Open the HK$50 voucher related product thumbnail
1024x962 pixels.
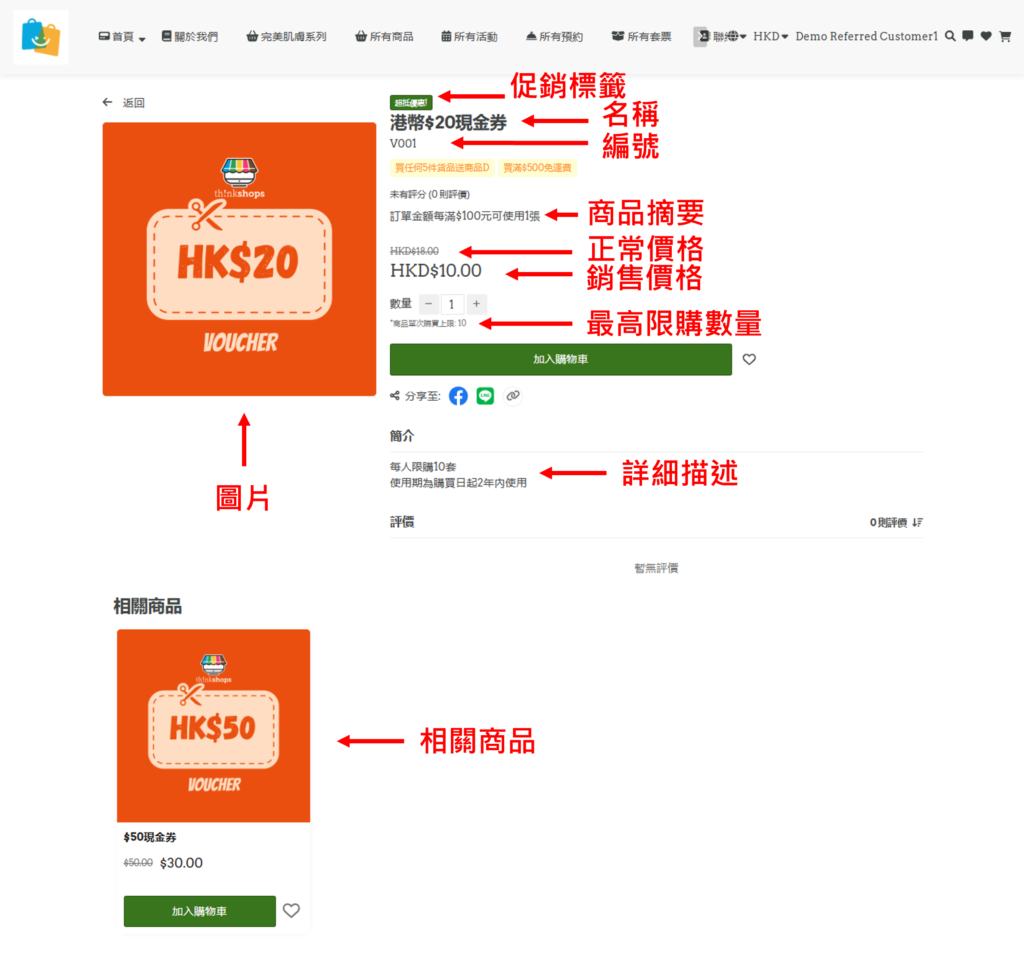pyautogui.click(x=213, y=725)
